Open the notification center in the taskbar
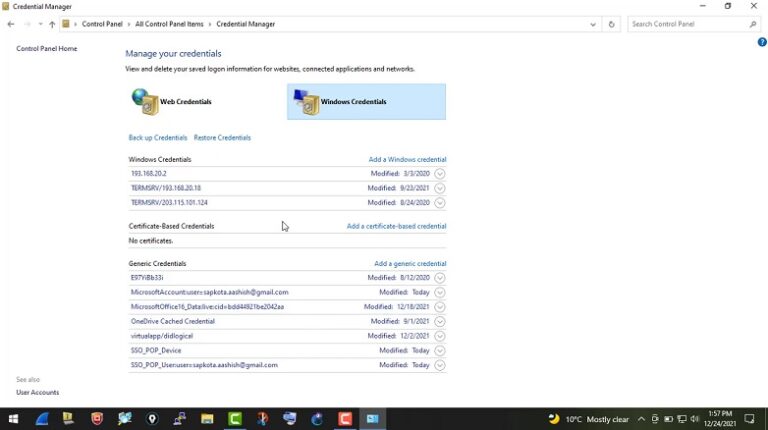The image size is (768, 430). coord(749,419)
